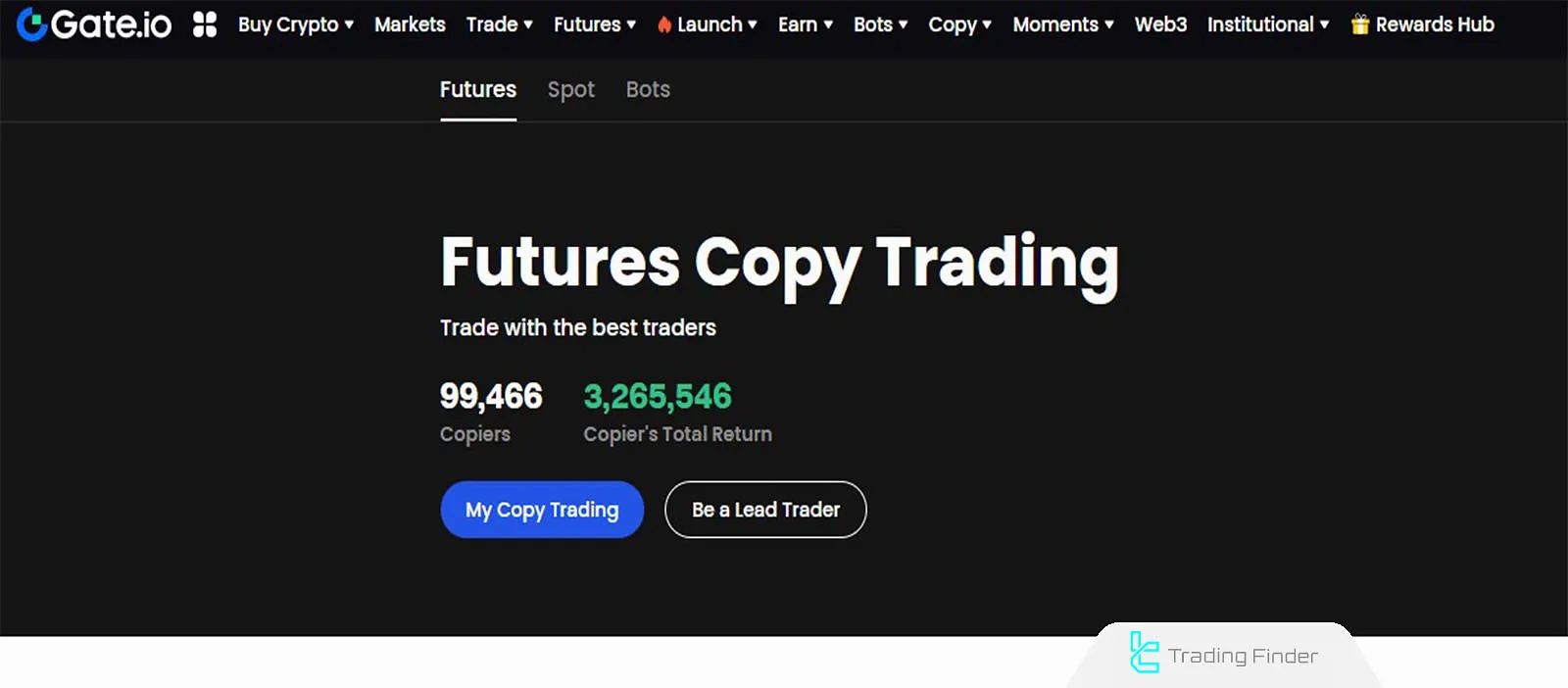Click the gift icon beside Rewards Hub
Viewport: 1568px width, 688px height.
coord(1357,24)
